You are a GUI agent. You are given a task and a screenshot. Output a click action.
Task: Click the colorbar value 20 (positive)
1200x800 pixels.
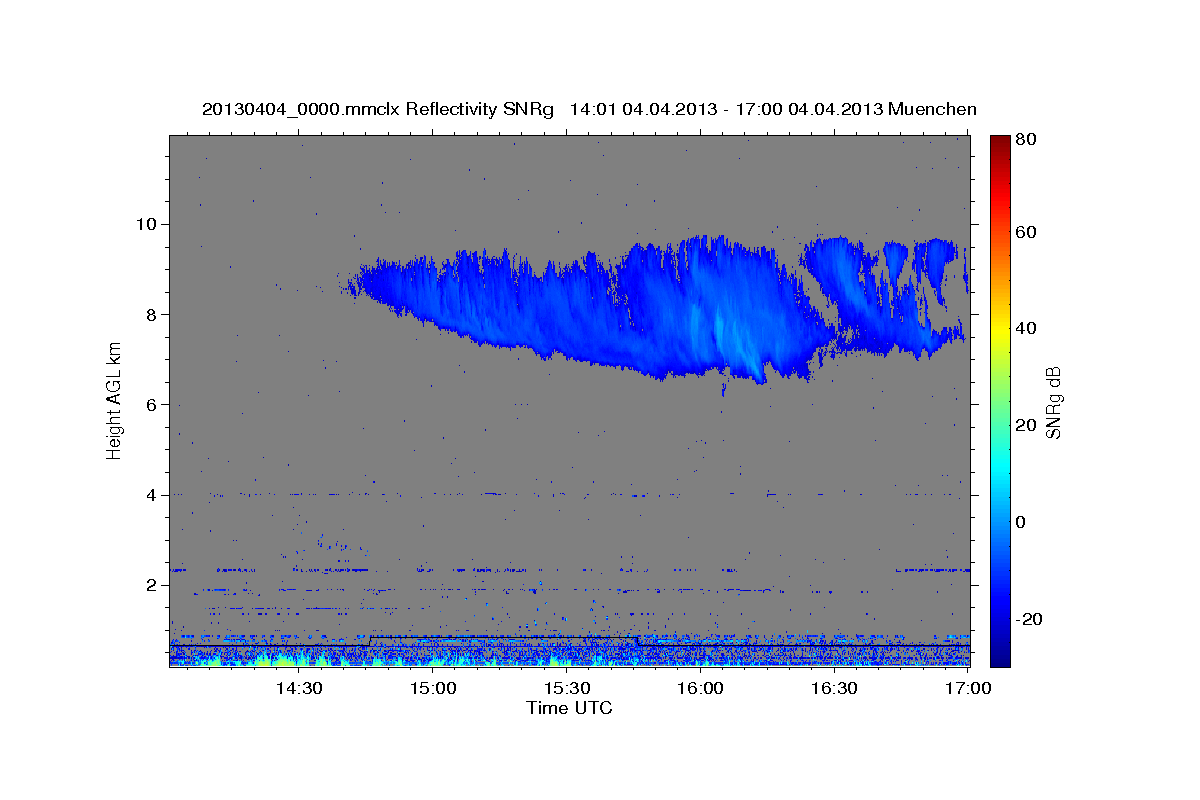pyautogui.click(x=1025, y=425)
